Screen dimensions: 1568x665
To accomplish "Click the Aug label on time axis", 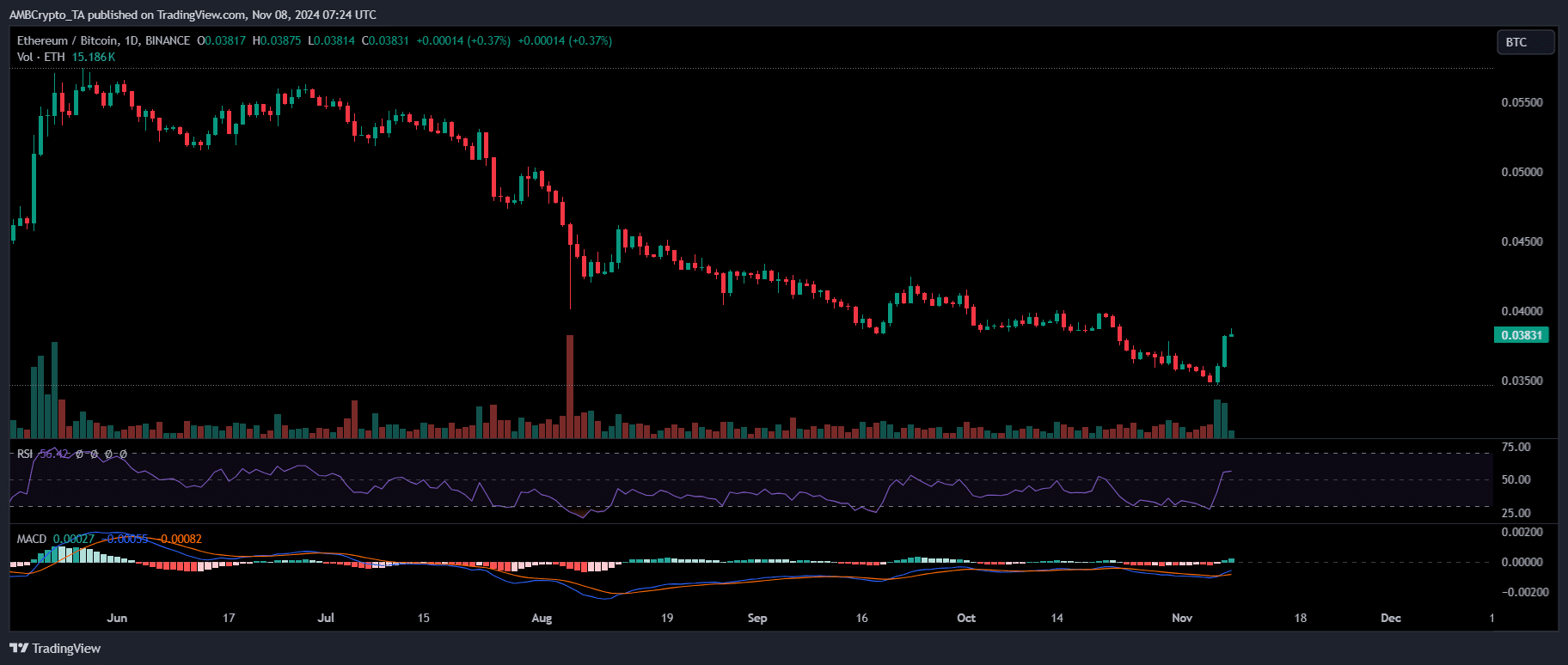I will [542, 618].
